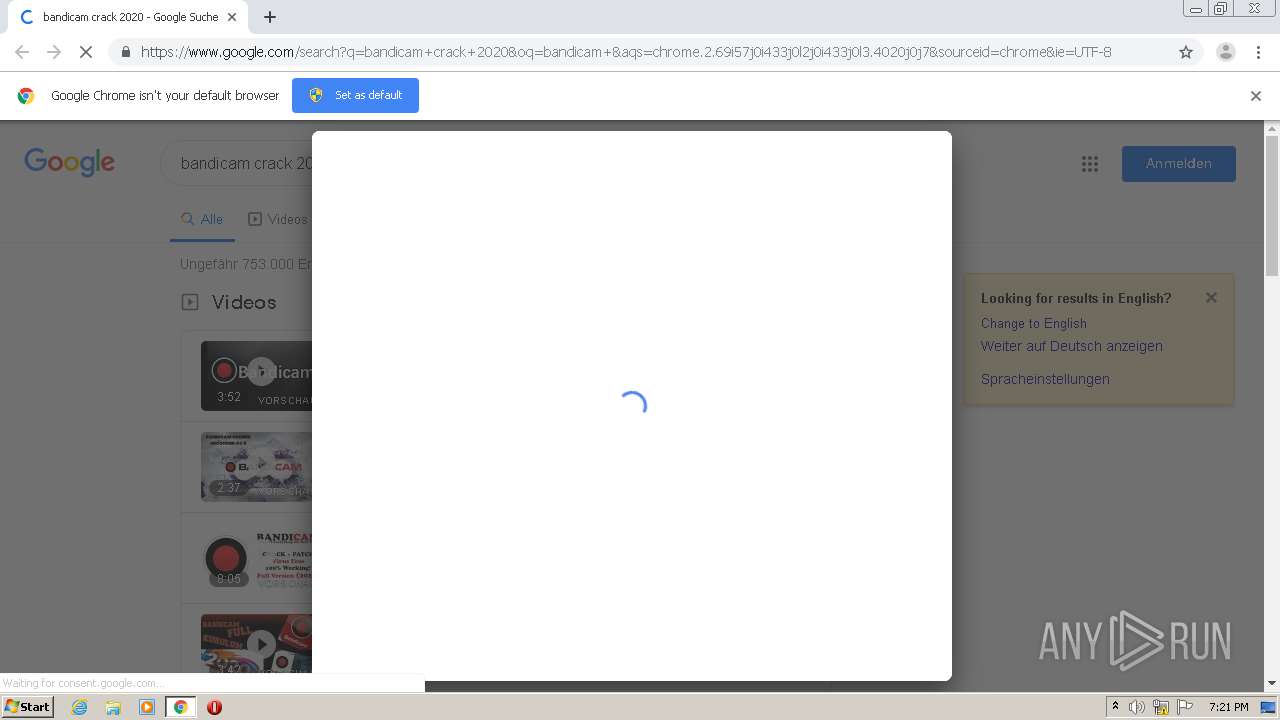Open the 2:37 video thumbnail

[257, 467]
